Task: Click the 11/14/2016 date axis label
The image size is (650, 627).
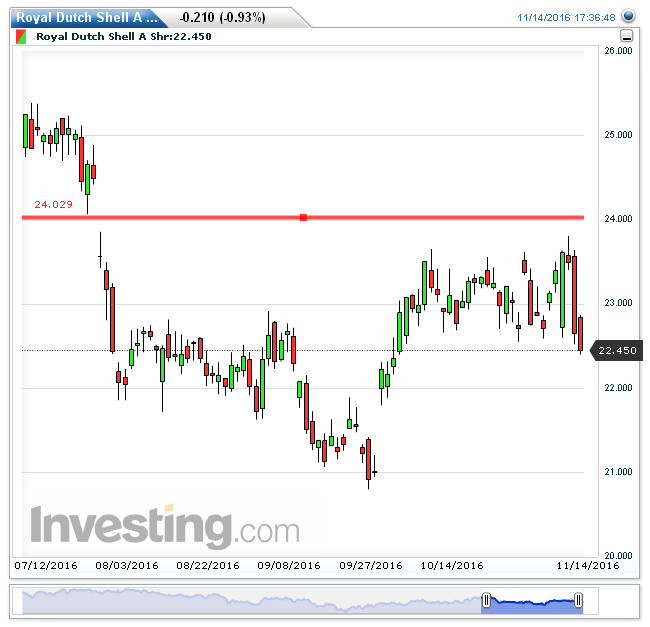Action: (x=588, y=566)
